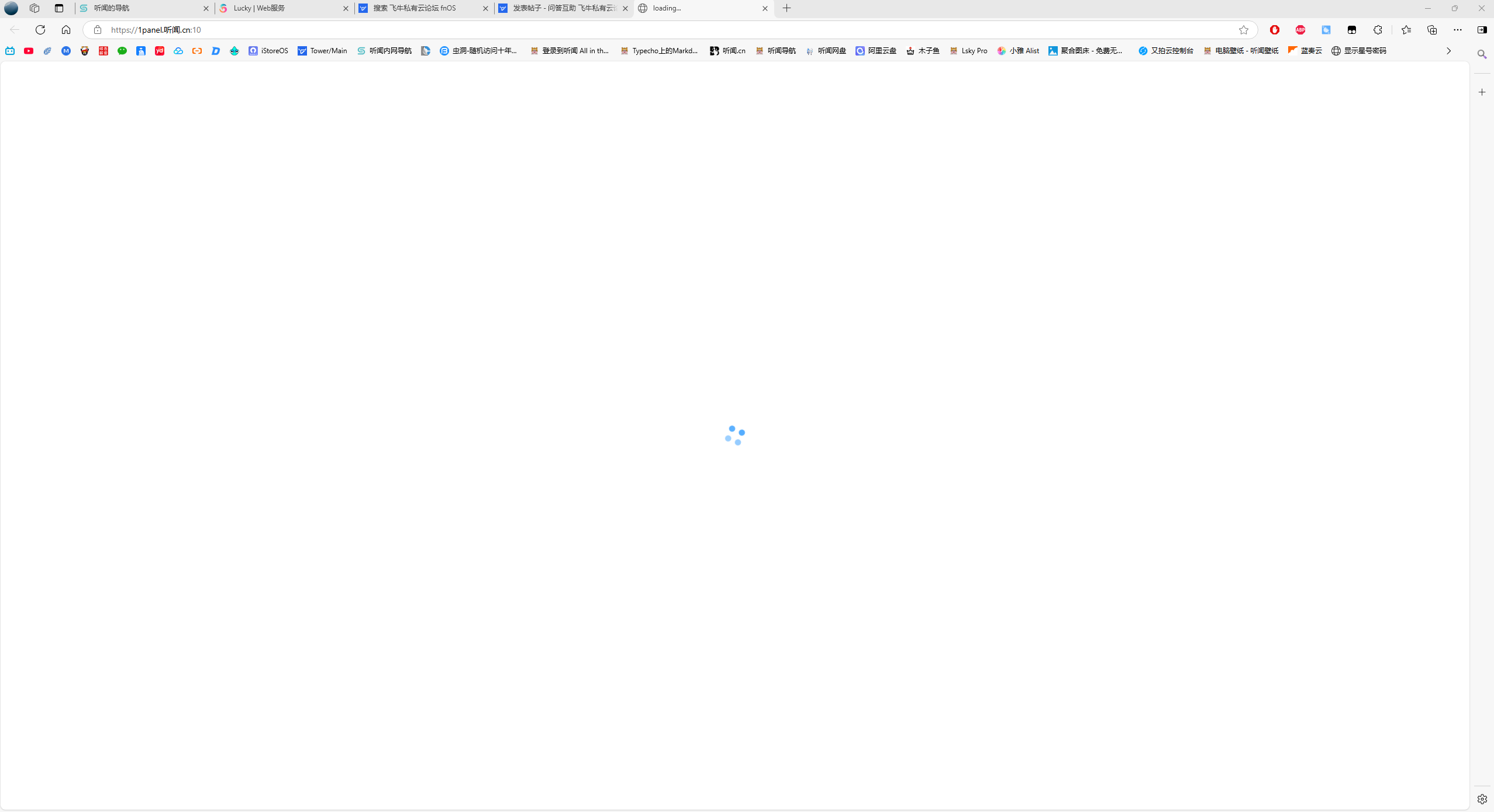The height and width of the screenshot is (812, 1494).
Task: Open the blue person-folder bookmark icon
Action: 141,51
